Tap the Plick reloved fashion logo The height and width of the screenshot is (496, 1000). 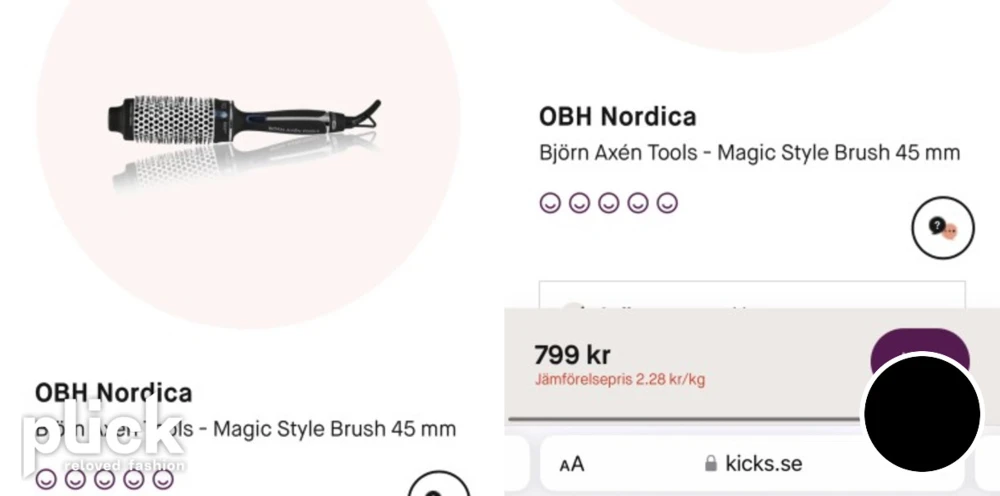pos(104,440)
